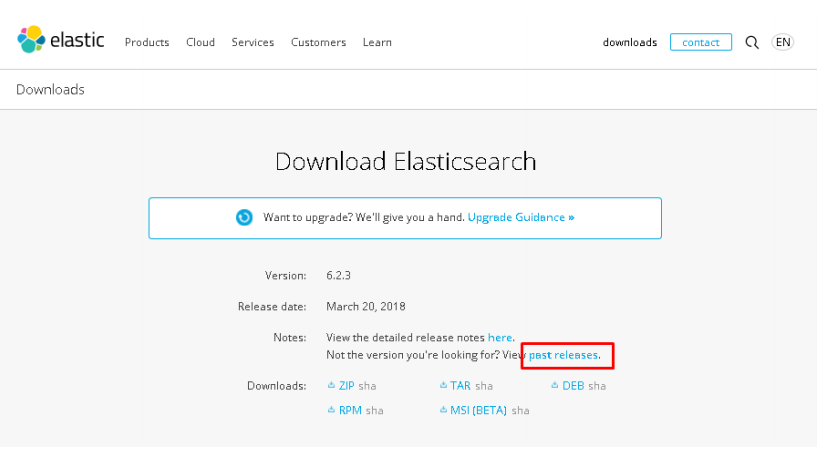Click download icon beside DEB
The image size is (820, 449).
click(554, 385)
